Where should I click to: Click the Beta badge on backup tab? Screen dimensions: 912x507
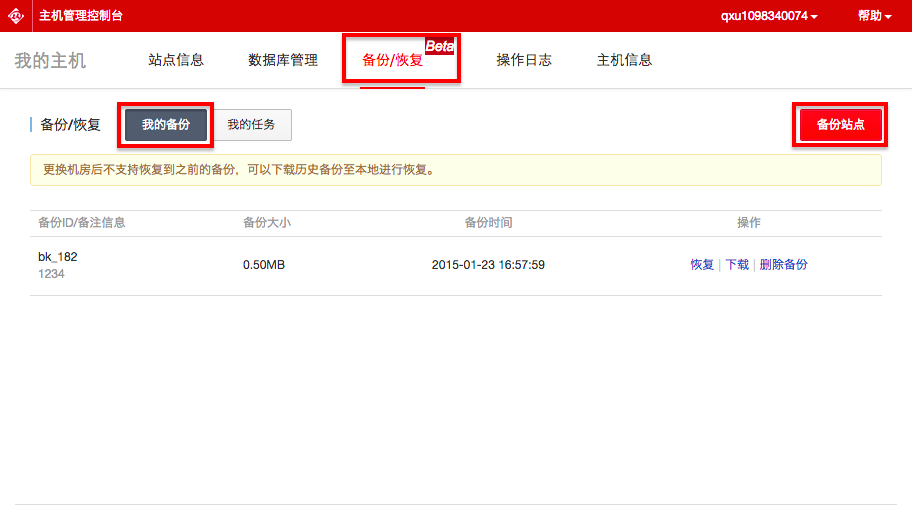coord(440,46)
